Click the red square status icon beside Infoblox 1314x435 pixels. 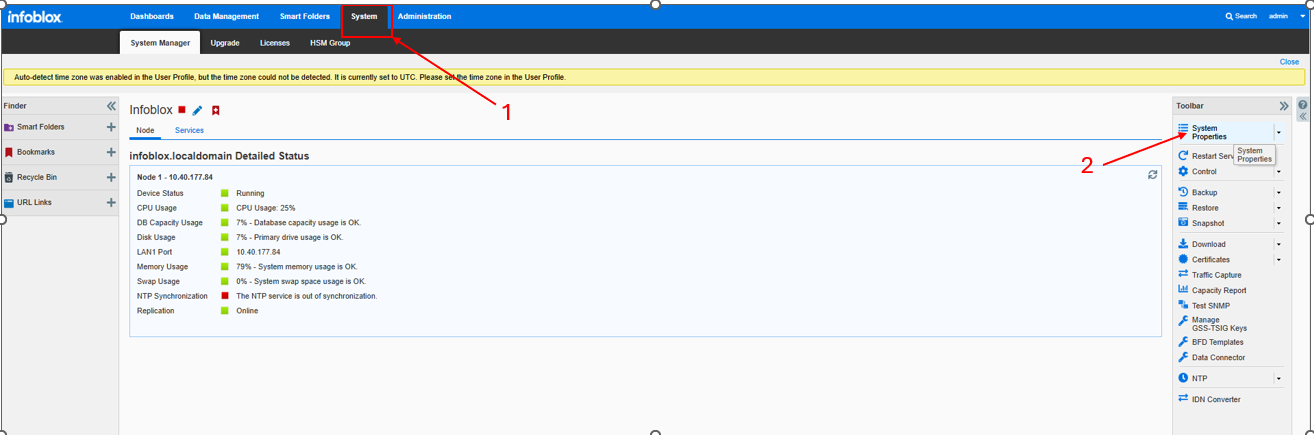pyautogui.click(x=182, y=110)
